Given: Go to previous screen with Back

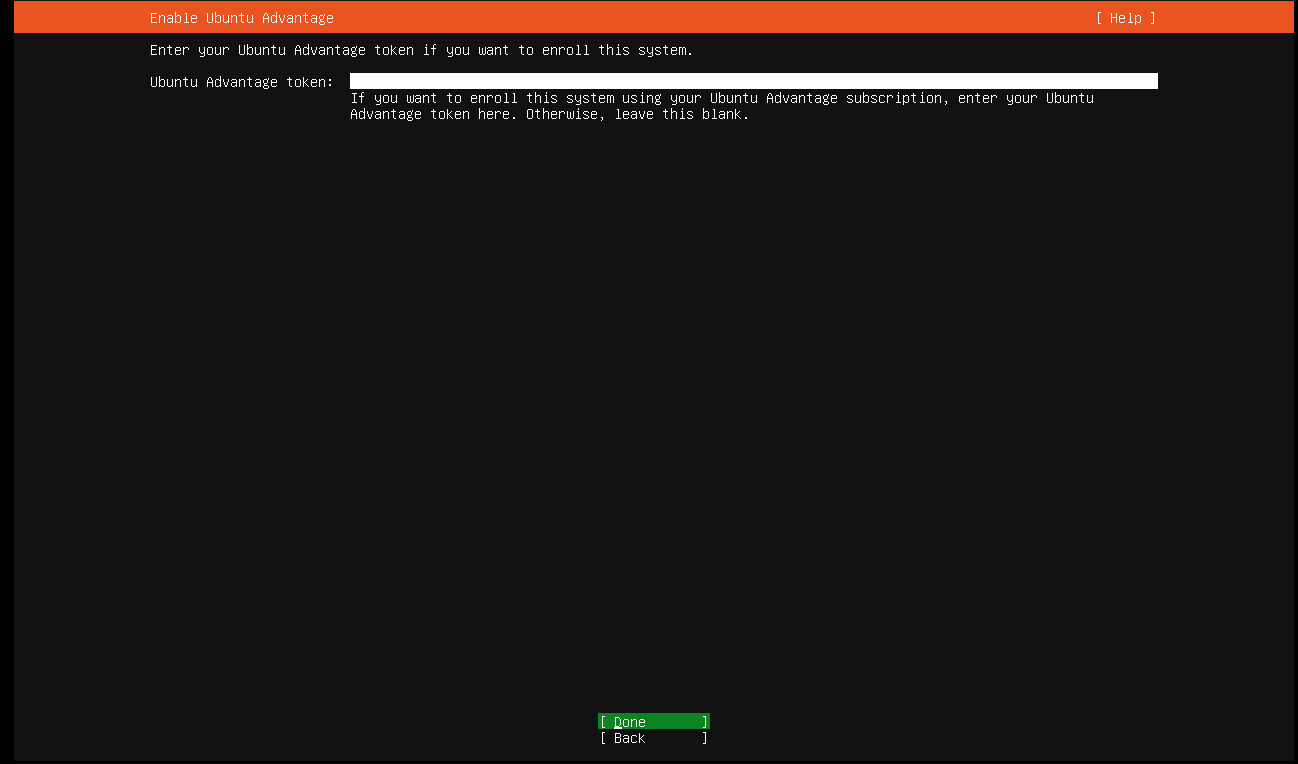Looking at the screenshot, I should (654, 738).
